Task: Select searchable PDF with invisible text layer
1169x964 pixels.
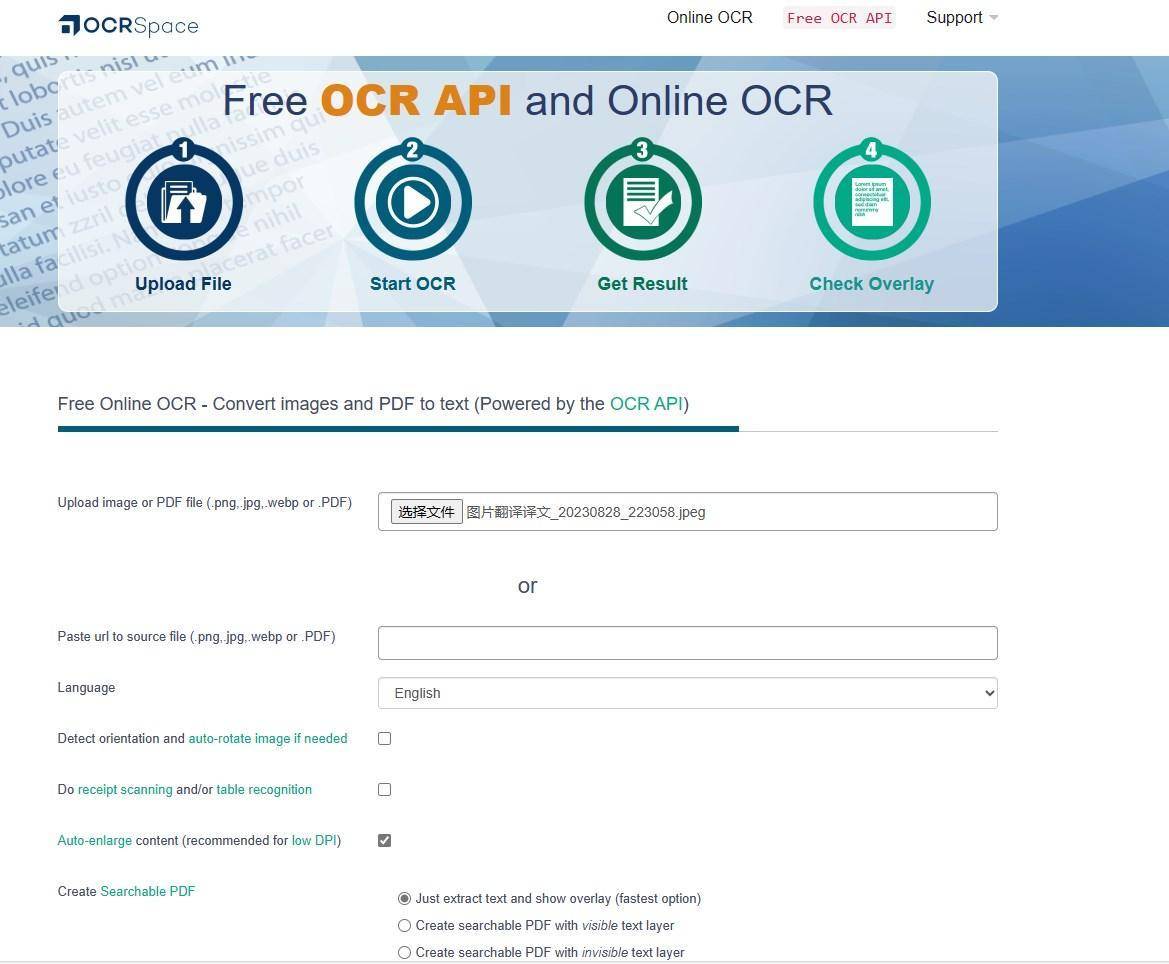Action: point(404,952)
